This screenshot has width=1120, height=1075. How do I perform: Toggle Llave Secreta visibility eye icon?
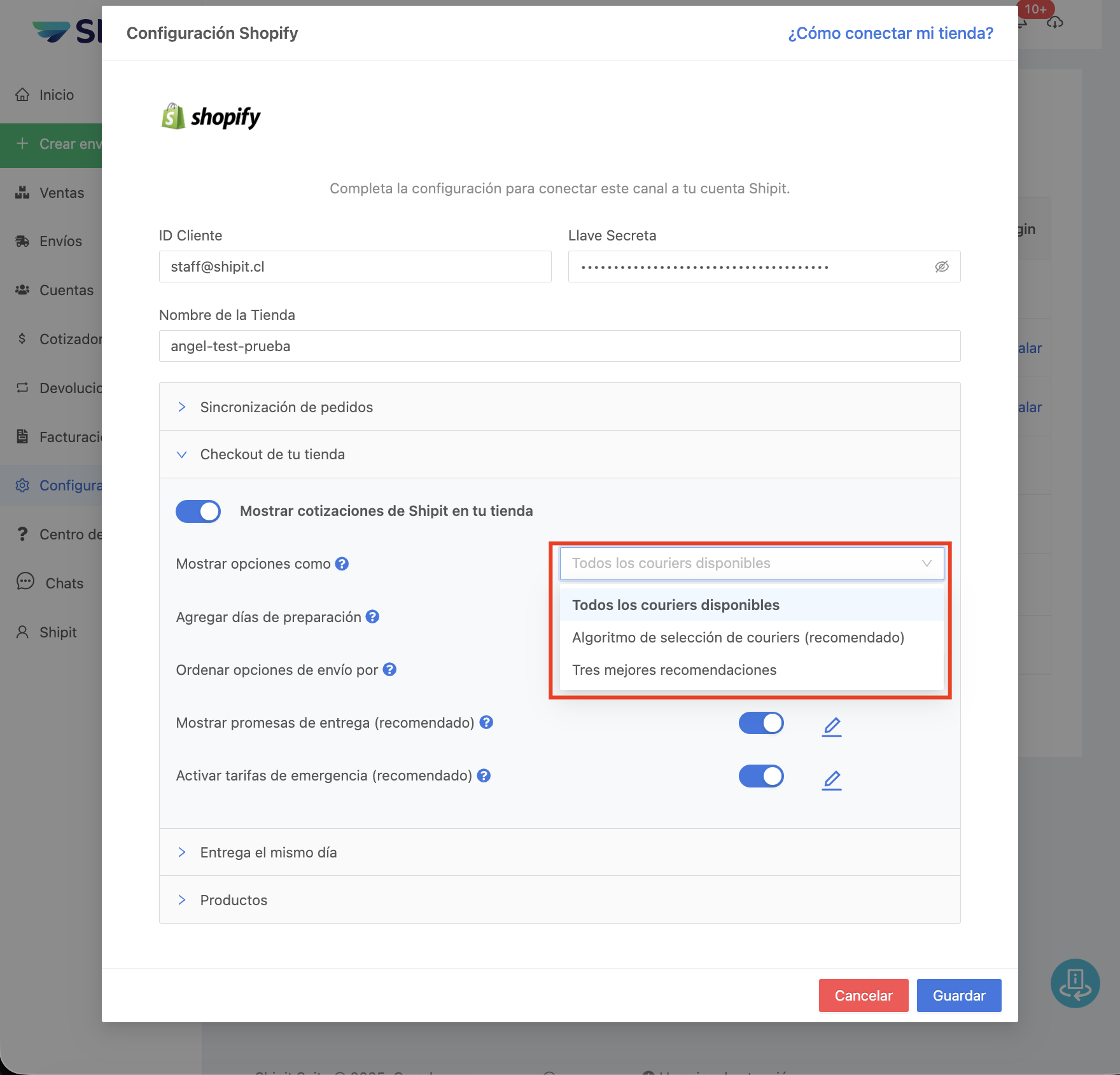tap(941, 267)
